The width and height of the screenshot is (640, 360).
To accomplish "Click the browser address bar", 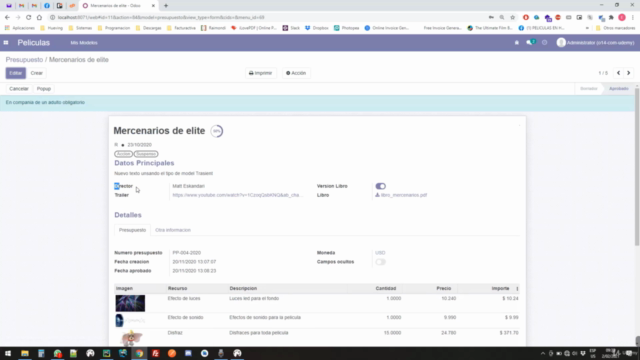I will click(269, 17).
